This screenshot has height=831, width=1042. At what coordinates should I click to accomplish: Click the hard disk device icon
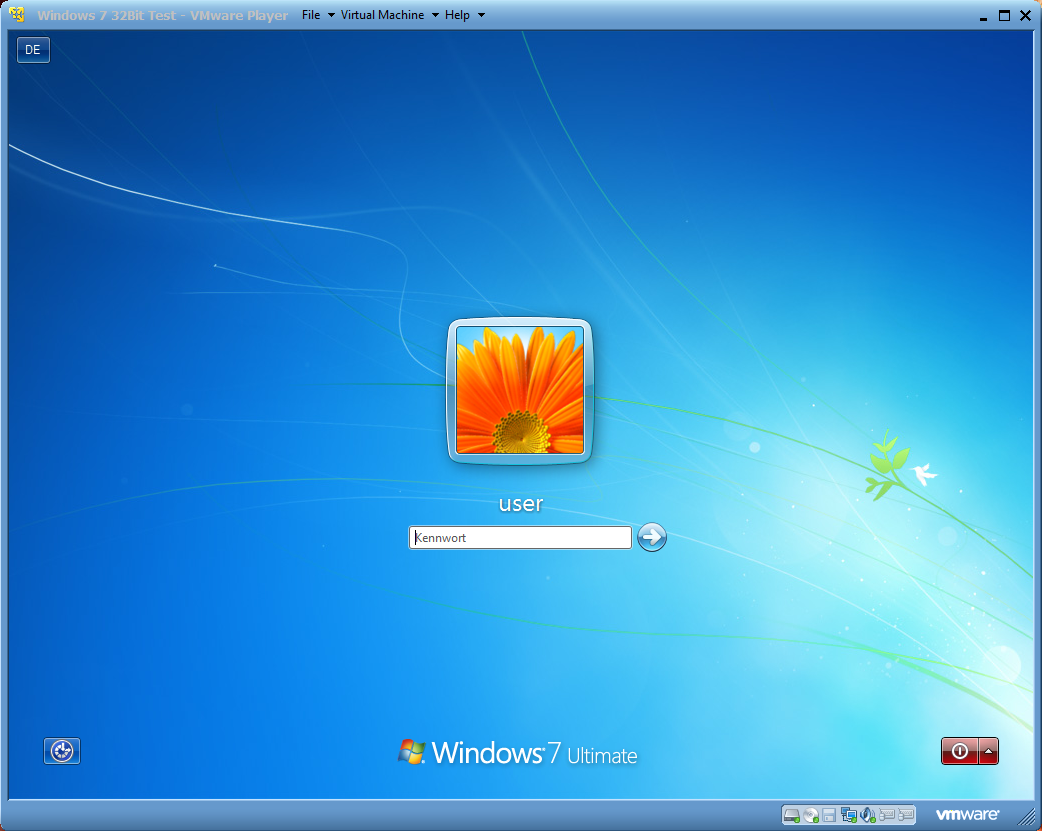pyautogui.click(x=791, y=814)
